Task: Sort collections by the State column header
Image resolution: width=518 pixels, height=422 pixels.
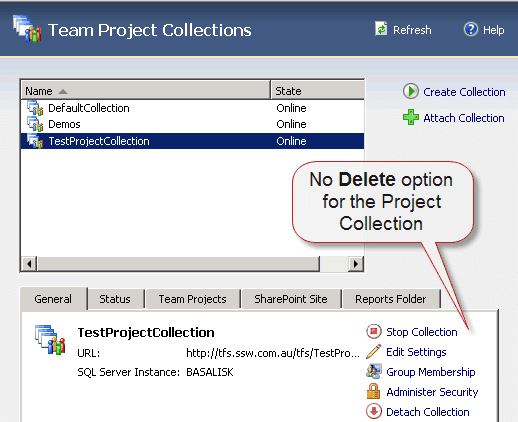Action: click(317, 90)
